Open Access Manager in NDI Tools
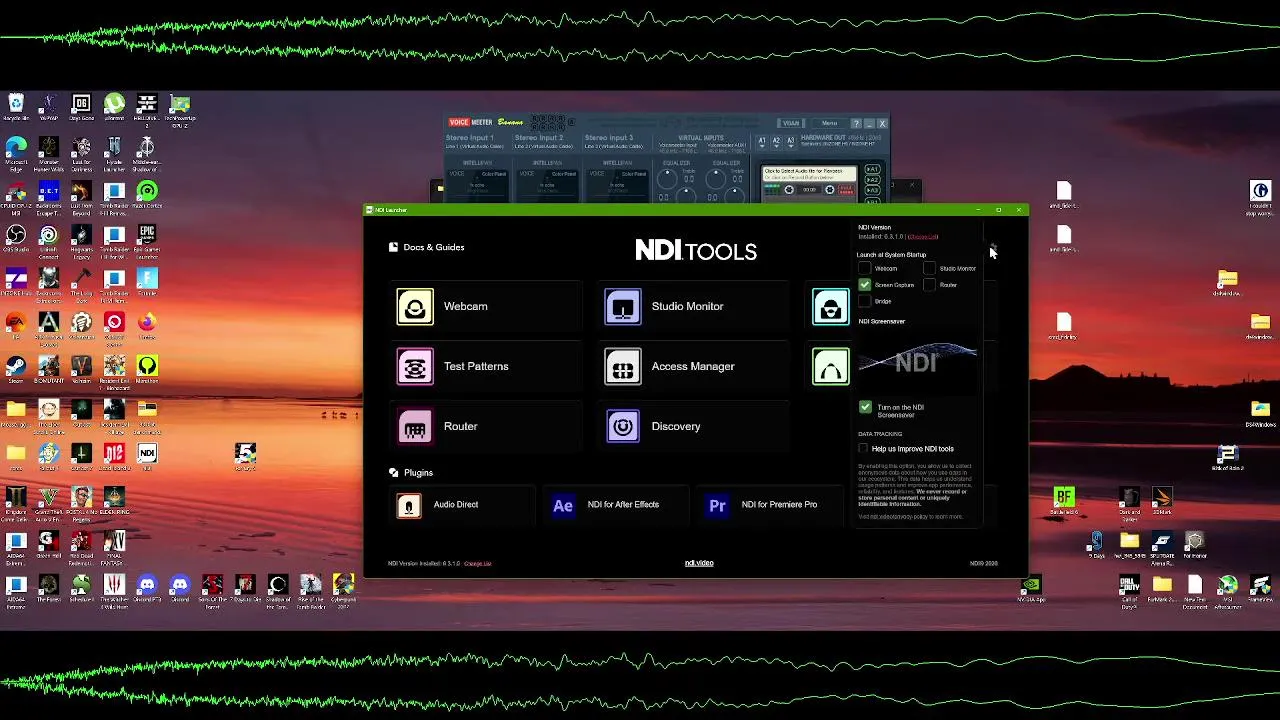1280x720 pixels. [696, 366]
